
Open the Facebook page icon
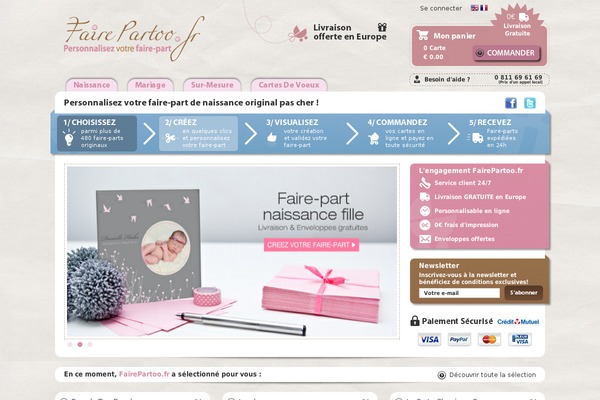[x=510, y=103]
